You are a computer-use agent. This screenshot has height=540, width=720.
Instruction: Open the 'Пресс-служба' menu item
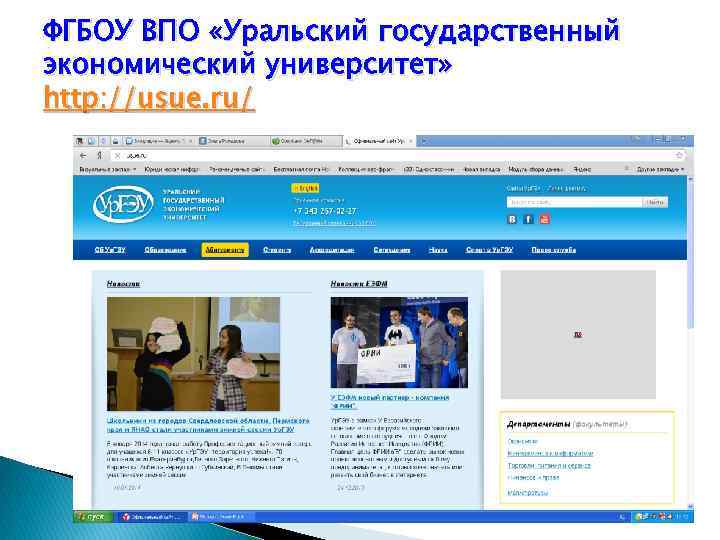(x=554, y=250)
